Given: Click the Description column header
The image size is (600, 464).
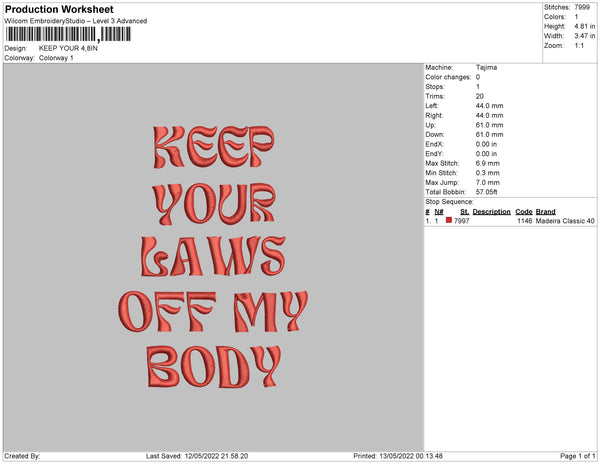Looking at the screenshot, I should coord(491,212).
